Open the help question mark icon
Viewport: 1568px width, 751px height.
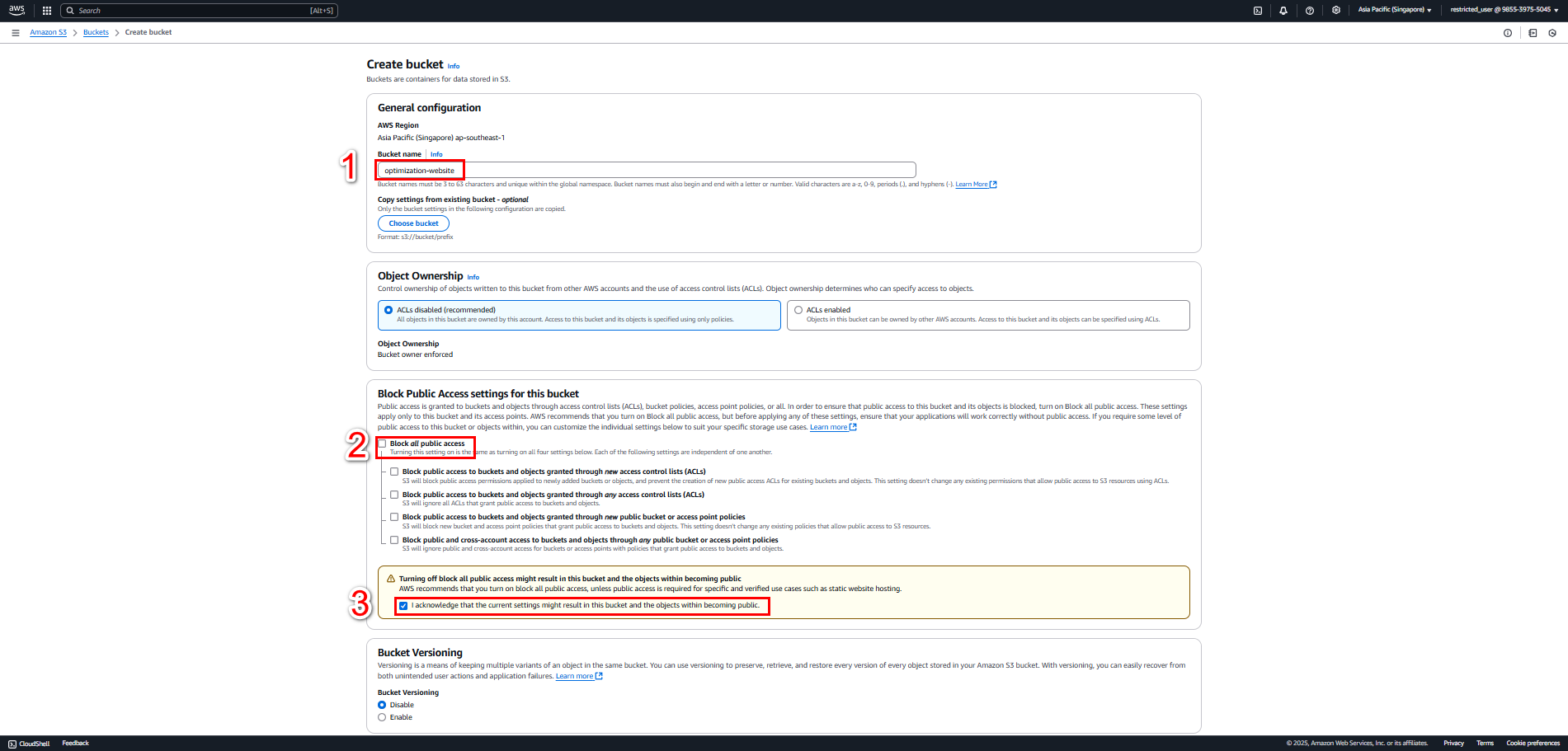point(1310,11)
